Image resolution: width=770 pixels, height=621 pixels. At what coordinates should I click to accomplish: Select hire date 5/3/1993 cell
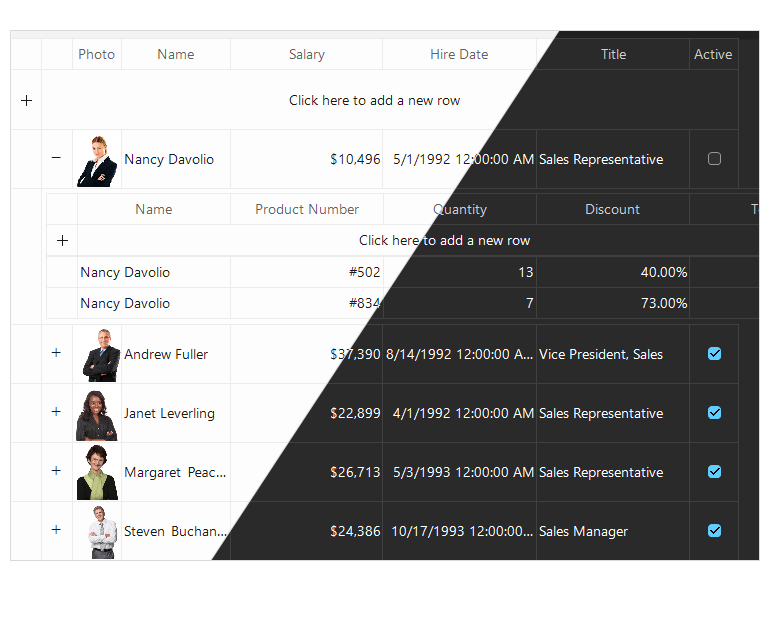coord(460,472)
